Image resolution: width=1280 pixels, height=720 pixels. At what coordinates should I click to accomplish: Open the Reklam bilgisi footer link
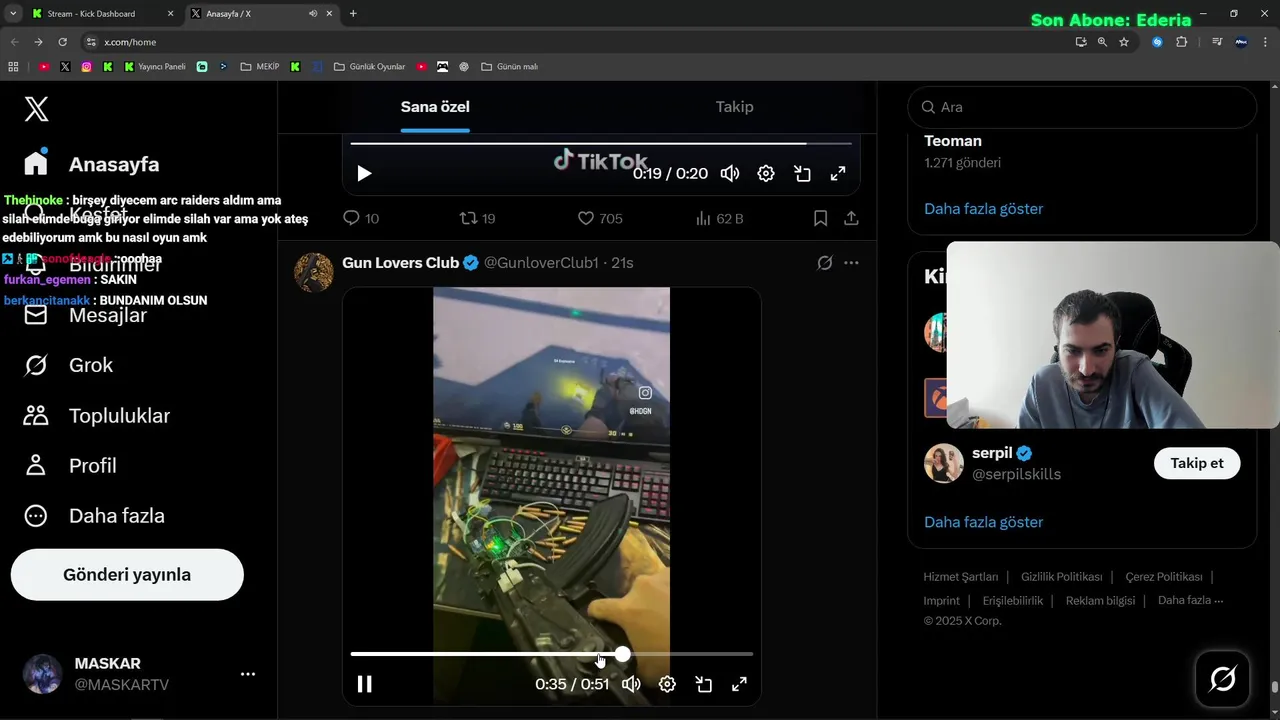tap(1100, 601)
